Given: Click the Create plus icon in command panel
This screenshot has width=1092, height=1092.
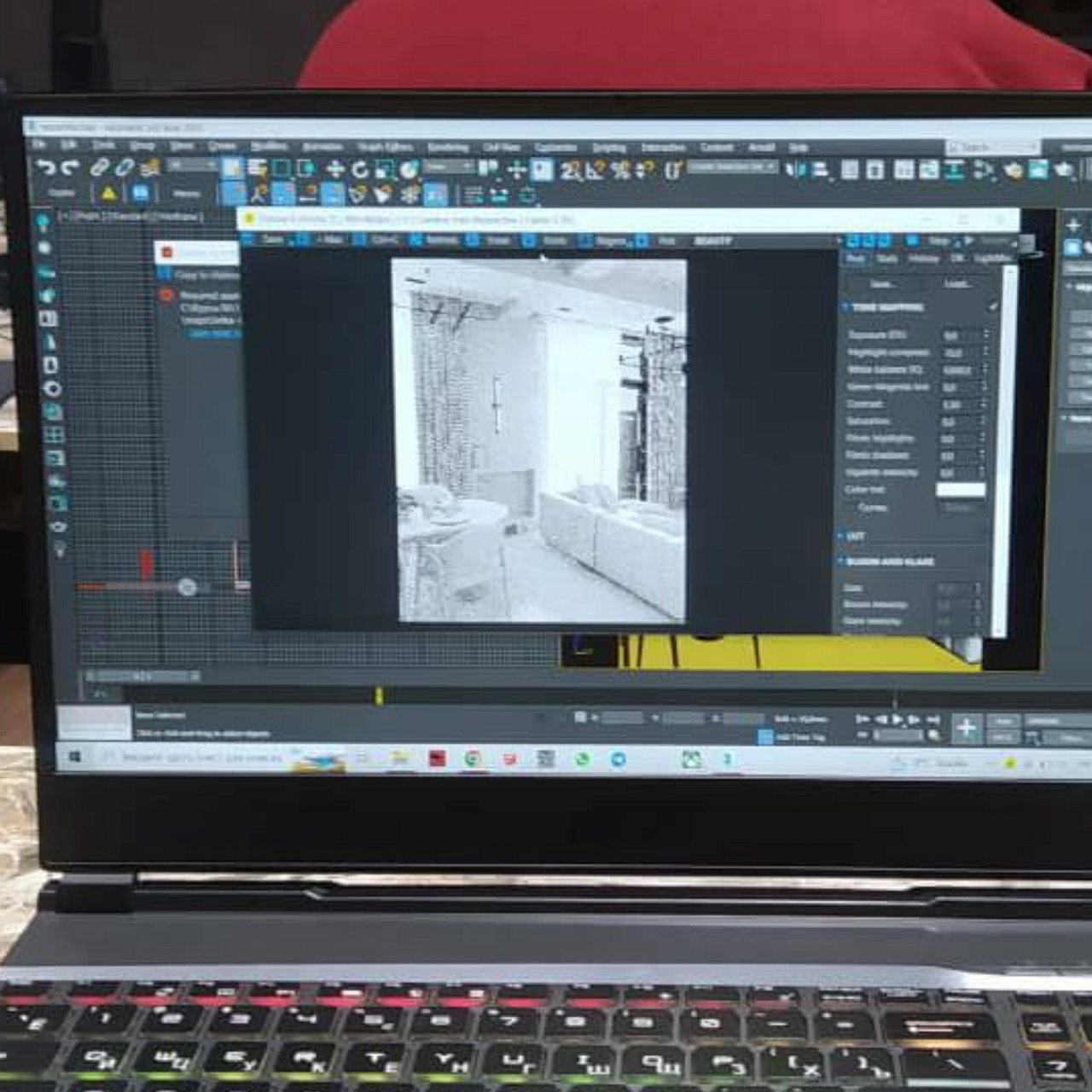Looking at the screenshot, I should click(1073, 225).
